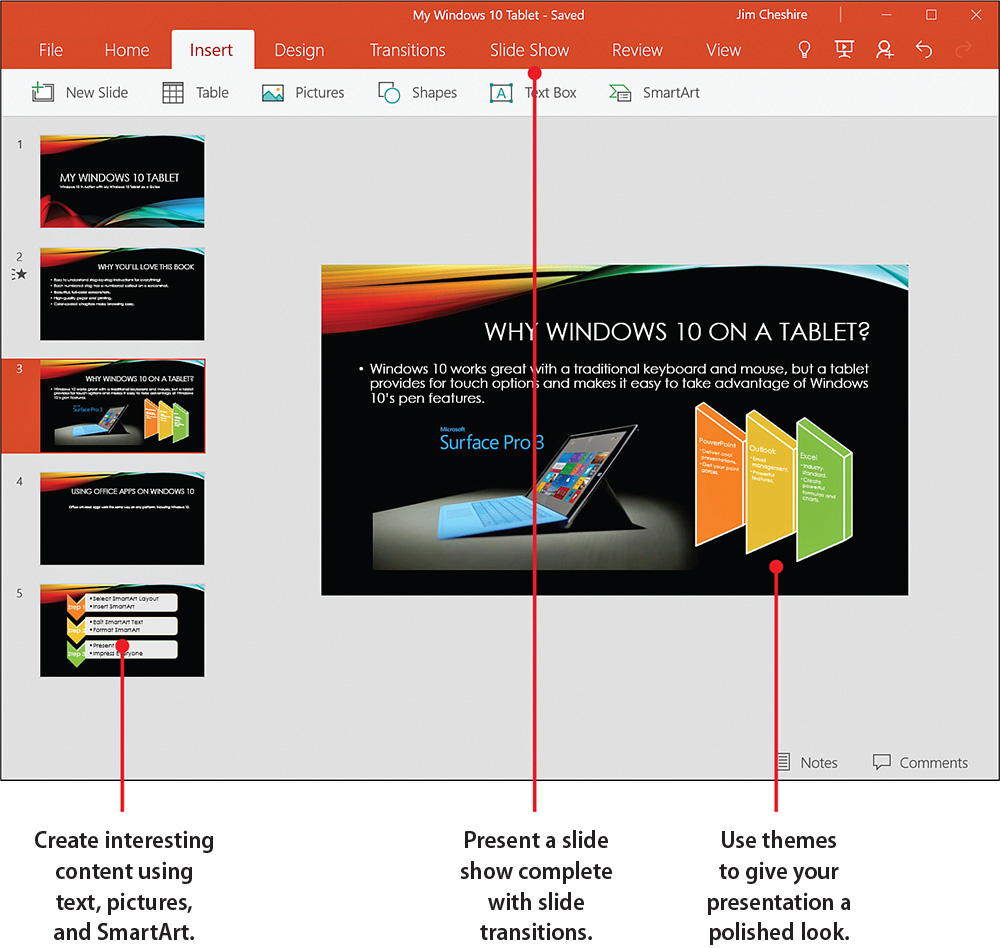The width and height of the screenshot is (1000, 948).
Task: Select the orange PowerPoint SmartArt panel
Action: pos(719,474)
